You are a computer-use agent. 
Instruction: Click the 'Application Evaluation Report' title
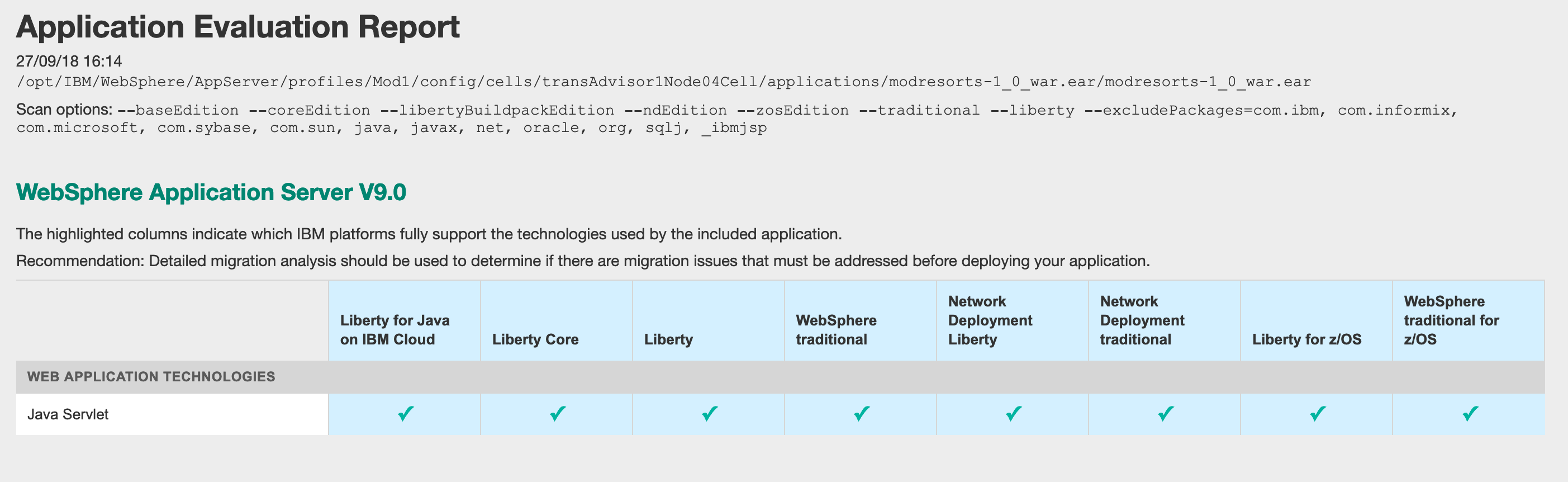point(238,27)
